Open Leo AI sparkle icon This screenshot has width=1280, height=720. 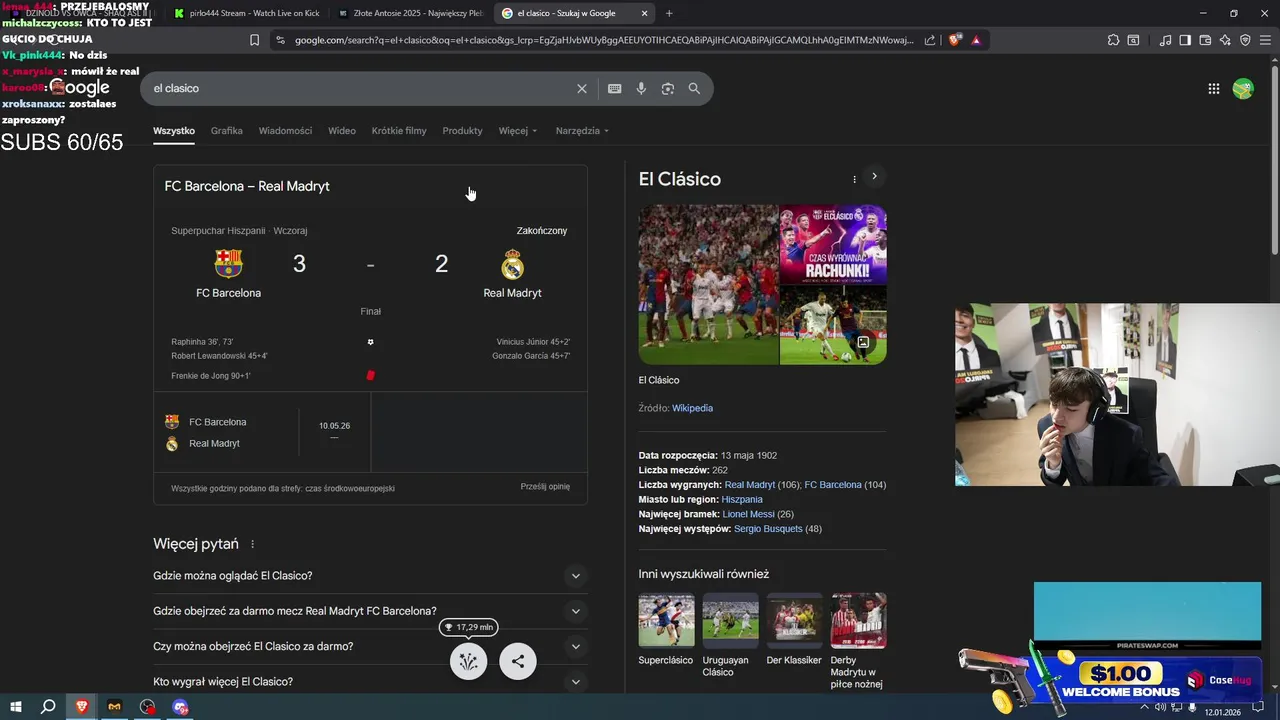[1225, 40]
